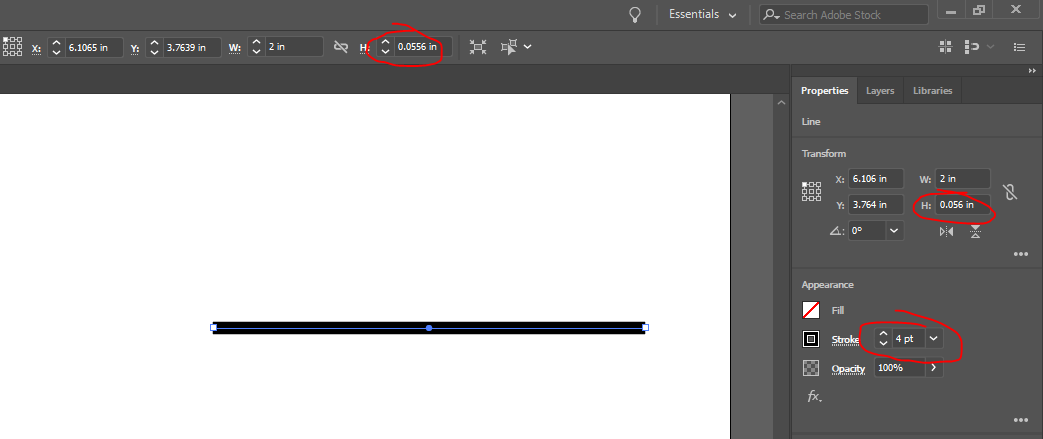Click the Y position field in control bar

click(x=192, y=47)
